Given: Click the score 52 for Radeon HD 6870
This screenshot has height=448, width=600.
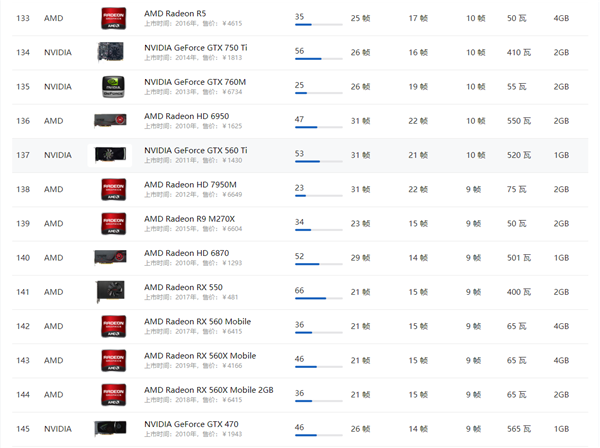Looking at the screenshot, I should coord(299,256).
